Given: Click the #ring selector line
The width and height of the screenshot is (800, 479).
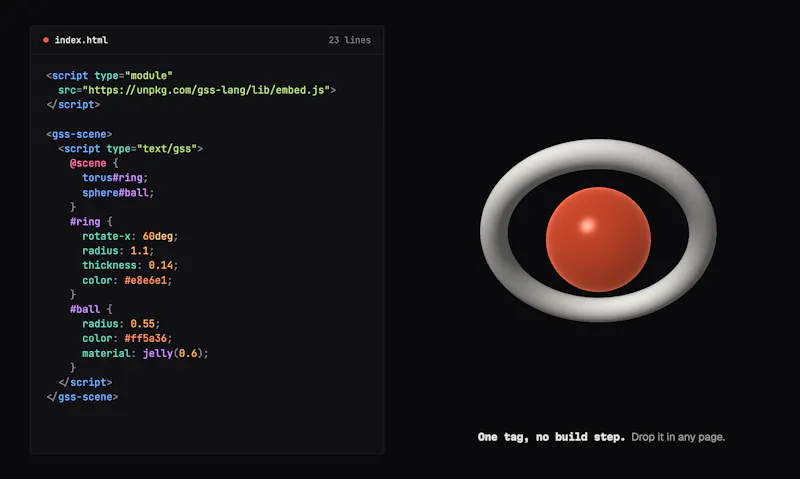Looking at the screenshot, I should 91,222.
